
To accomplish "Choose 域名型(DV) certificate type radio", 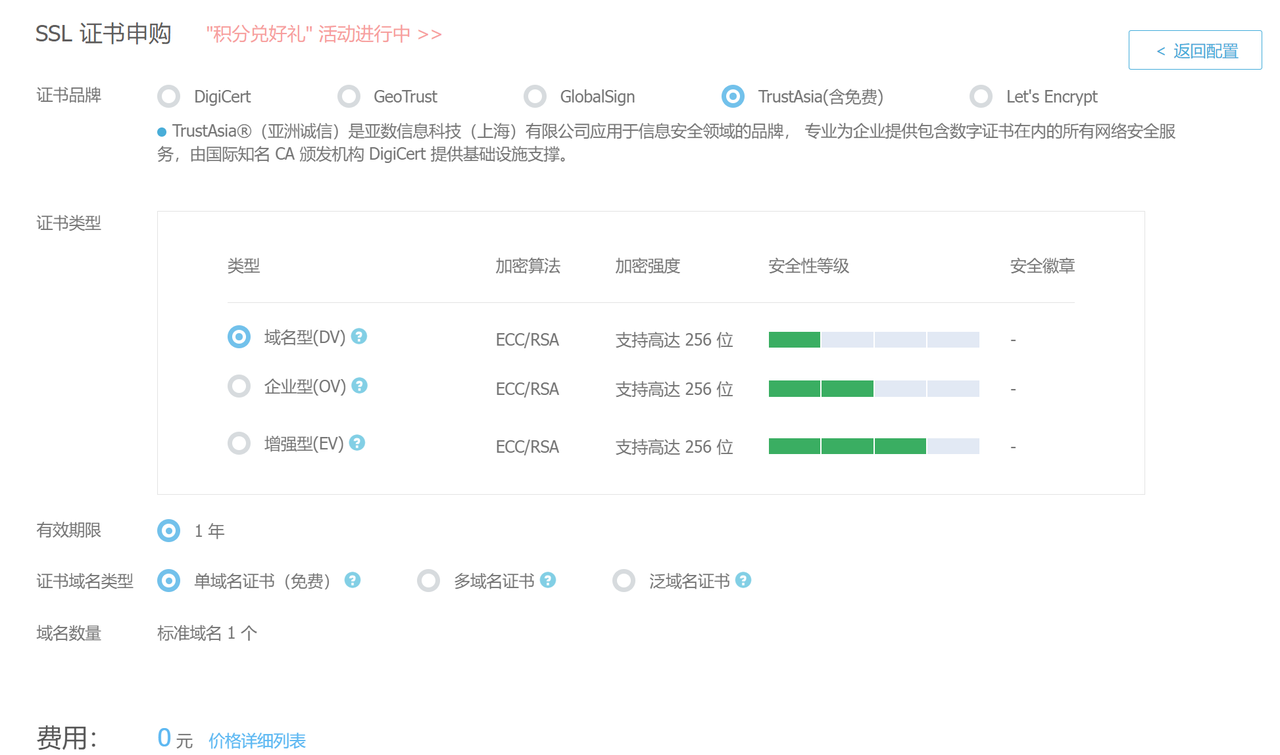I will (x=239, y=337).
